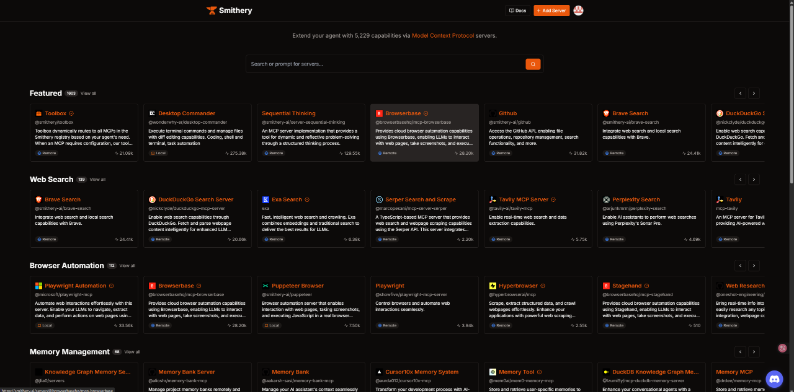Show previous Featured servers with left arrow
Viewport: 794px width, 392px height.
pyautogui.click(x=740, y=93)
